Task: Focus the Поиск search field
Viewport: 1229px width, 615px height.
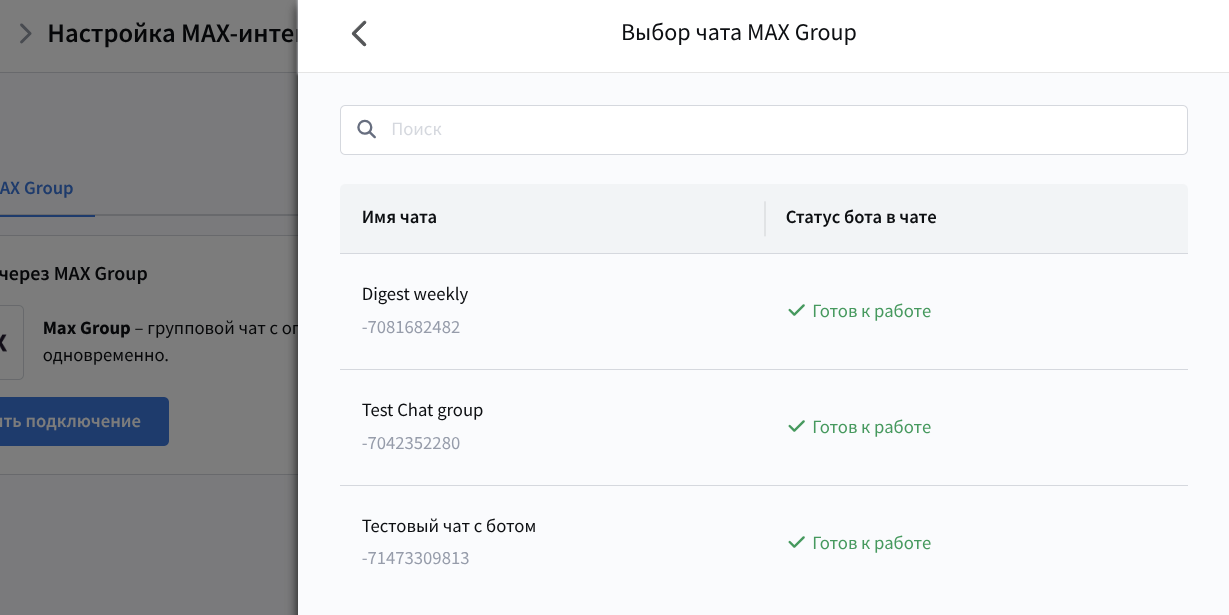Action: pyautogui.click(x=780, y=130)
